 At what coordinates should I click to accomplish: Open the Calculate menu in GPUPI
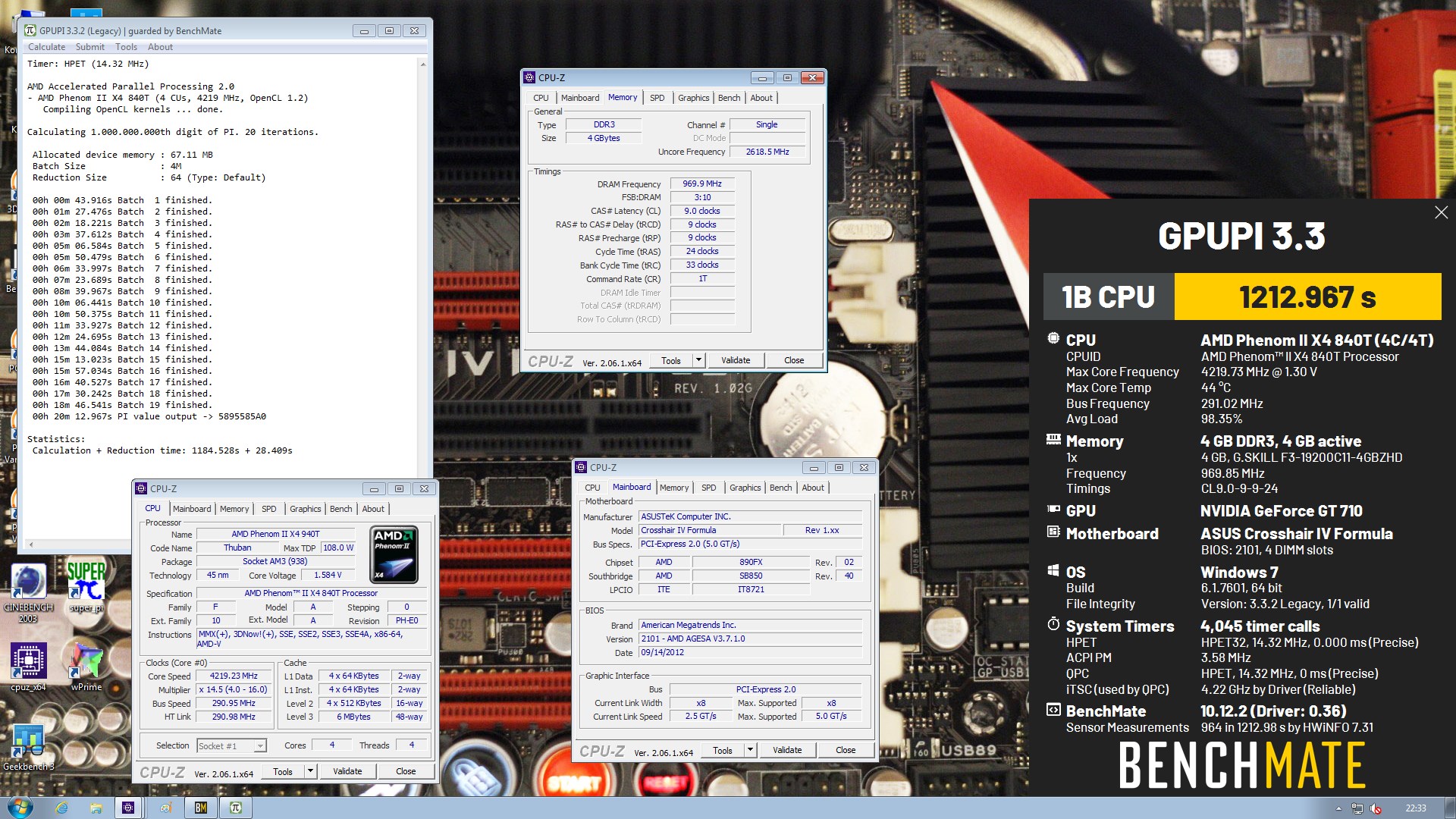pyautogui.click(x=47, y=47)
